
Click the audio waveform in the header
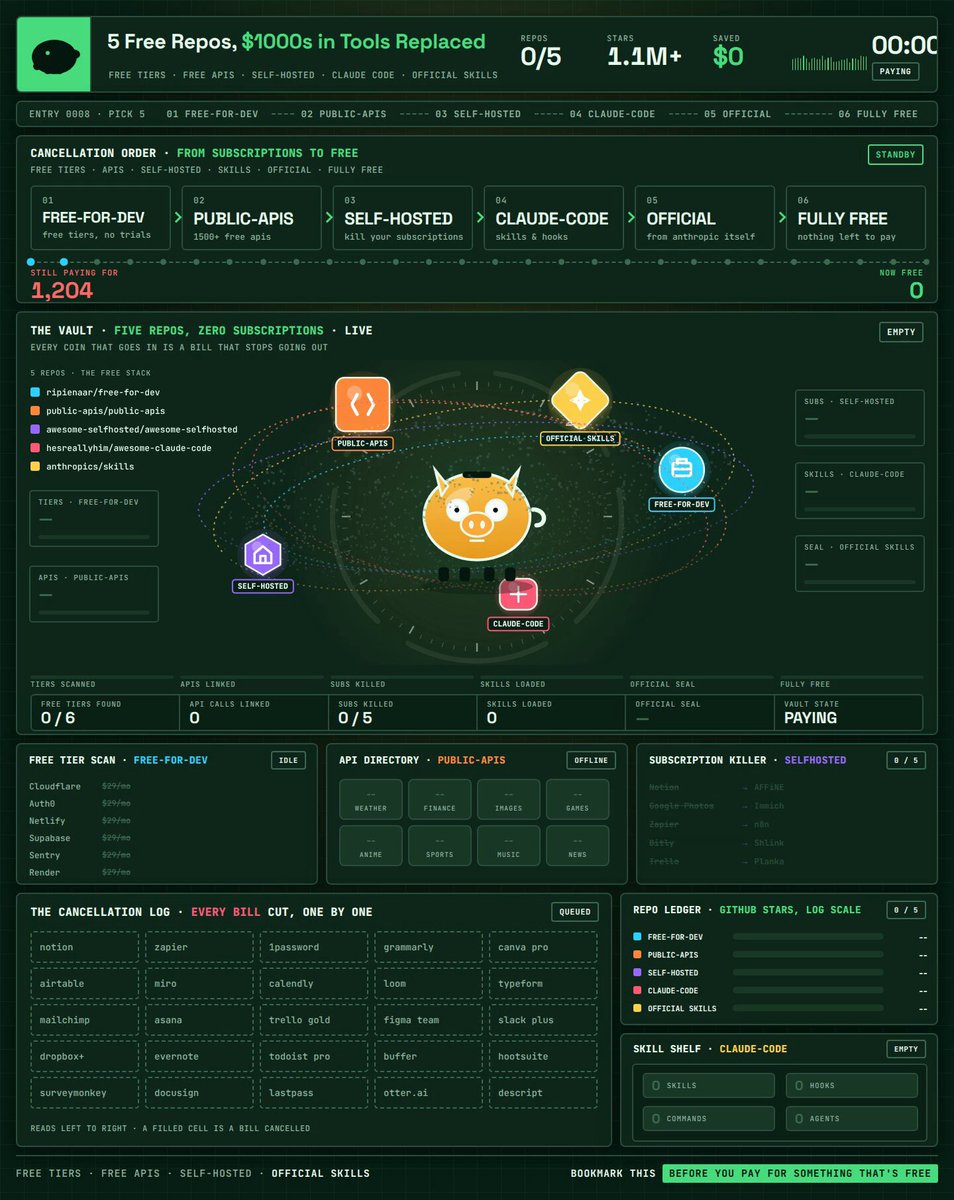[x=829, y=62]
